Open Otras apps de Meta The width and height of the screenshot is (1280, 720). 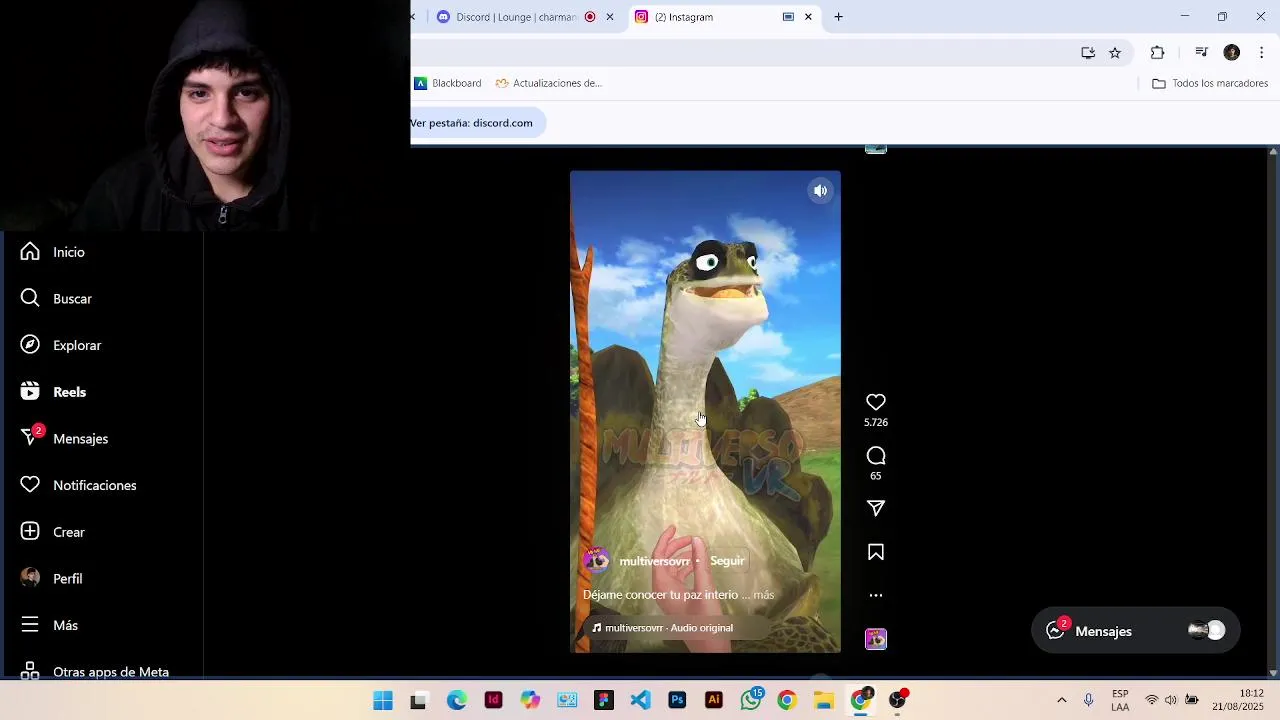coord(94,671)
